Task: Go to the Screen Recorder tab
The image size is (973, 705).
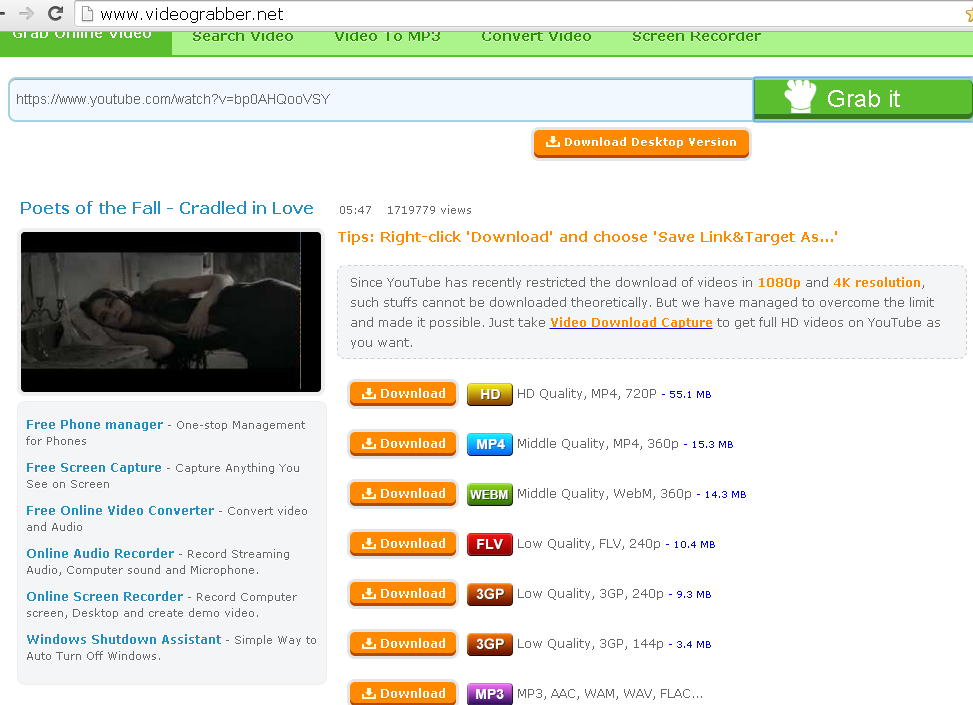Action: pyautogui.click(x=696, y=37)
